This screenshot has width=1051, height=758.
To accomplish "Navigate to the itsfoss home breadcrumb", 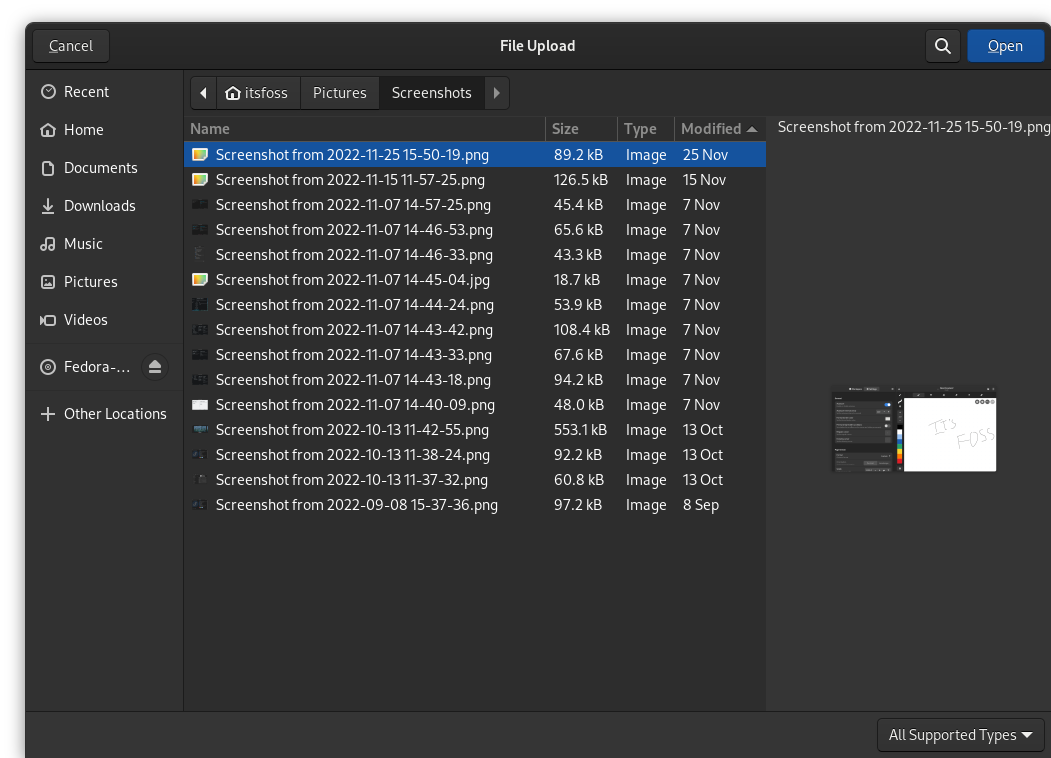I will 258,92.
